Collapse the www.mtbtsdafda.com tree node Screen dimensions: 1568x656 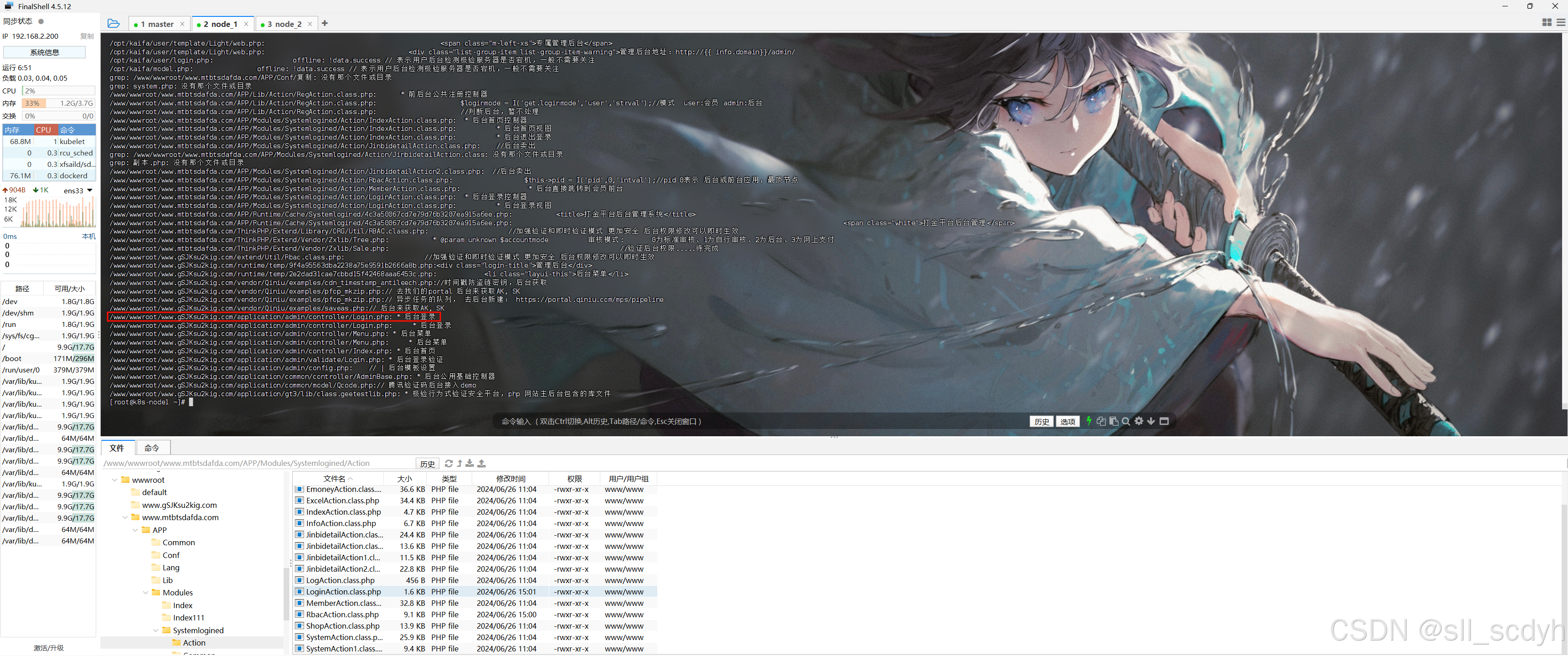click(x=125, y=518)
